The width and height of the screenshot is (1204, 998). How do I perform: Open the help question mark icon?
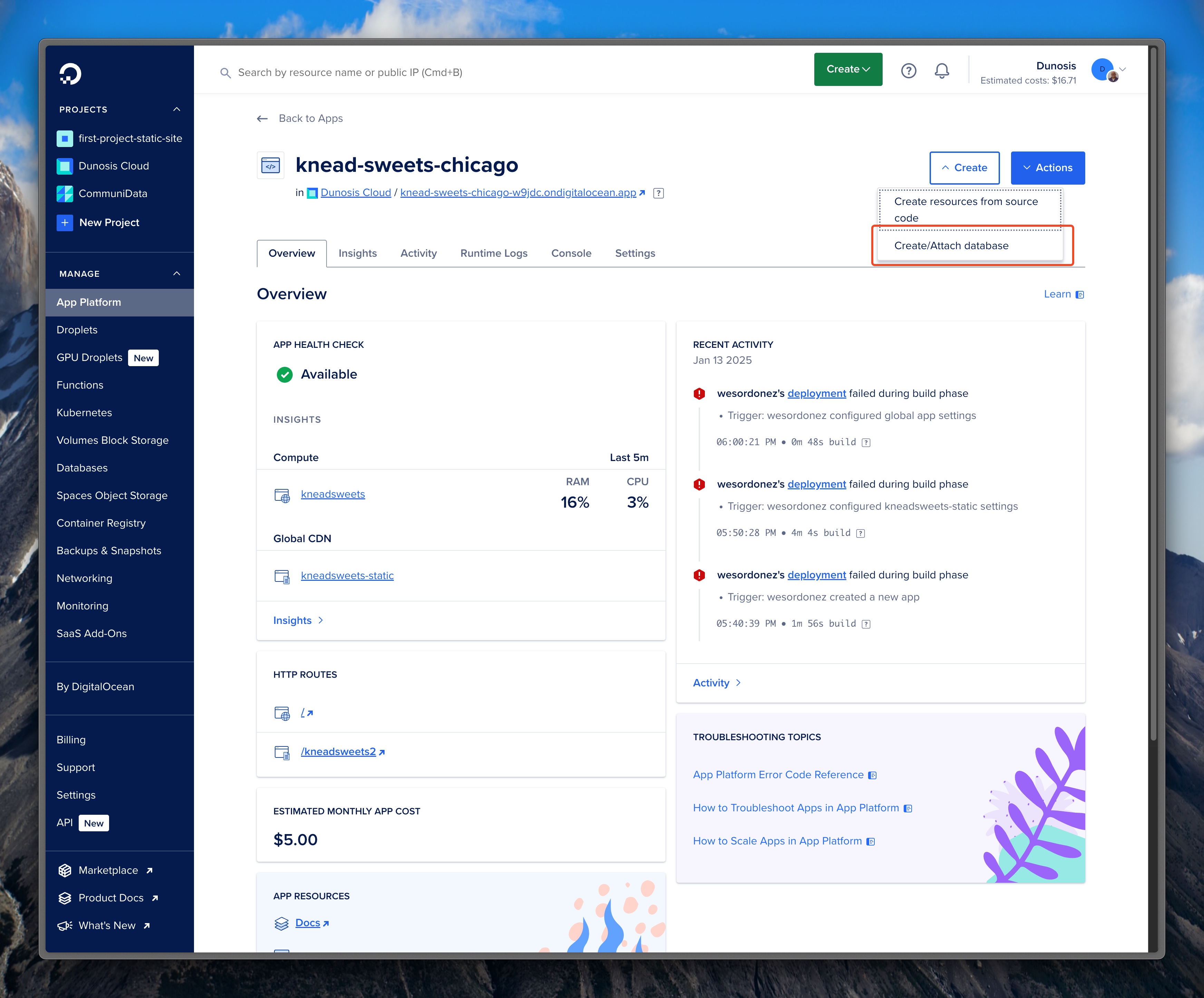click(x=908, y=70)
